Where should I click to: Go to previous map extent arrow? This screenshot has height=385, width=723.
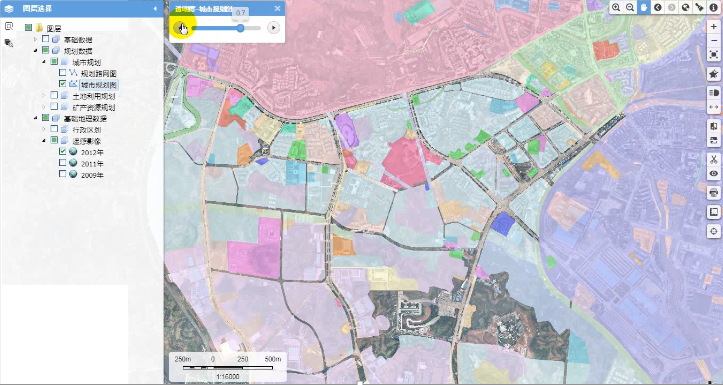click(x=658, y=7)
